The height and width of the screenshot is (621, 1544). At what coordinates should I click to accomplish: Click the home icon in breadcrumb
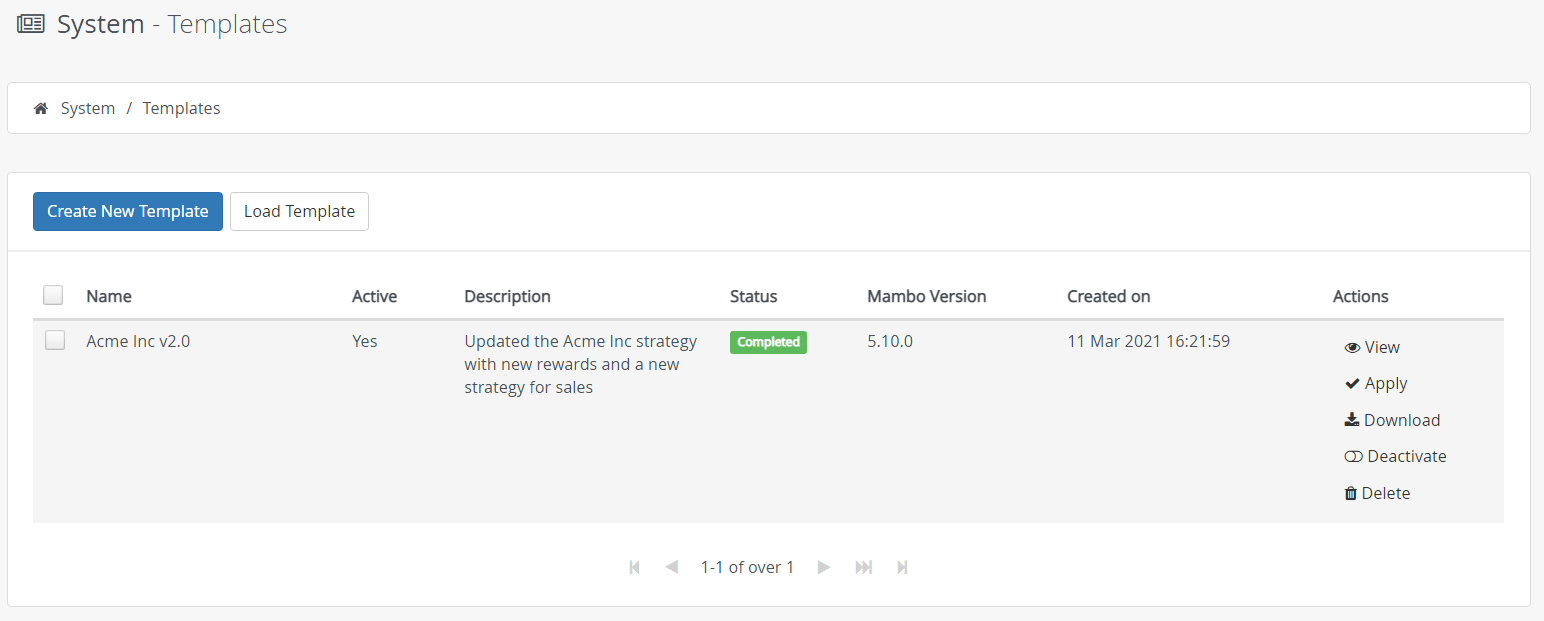[41, 108]
